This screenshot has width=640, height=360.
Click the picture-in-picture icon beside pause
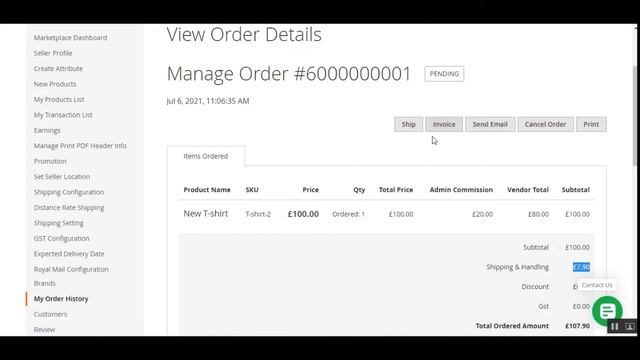point(630,326)
